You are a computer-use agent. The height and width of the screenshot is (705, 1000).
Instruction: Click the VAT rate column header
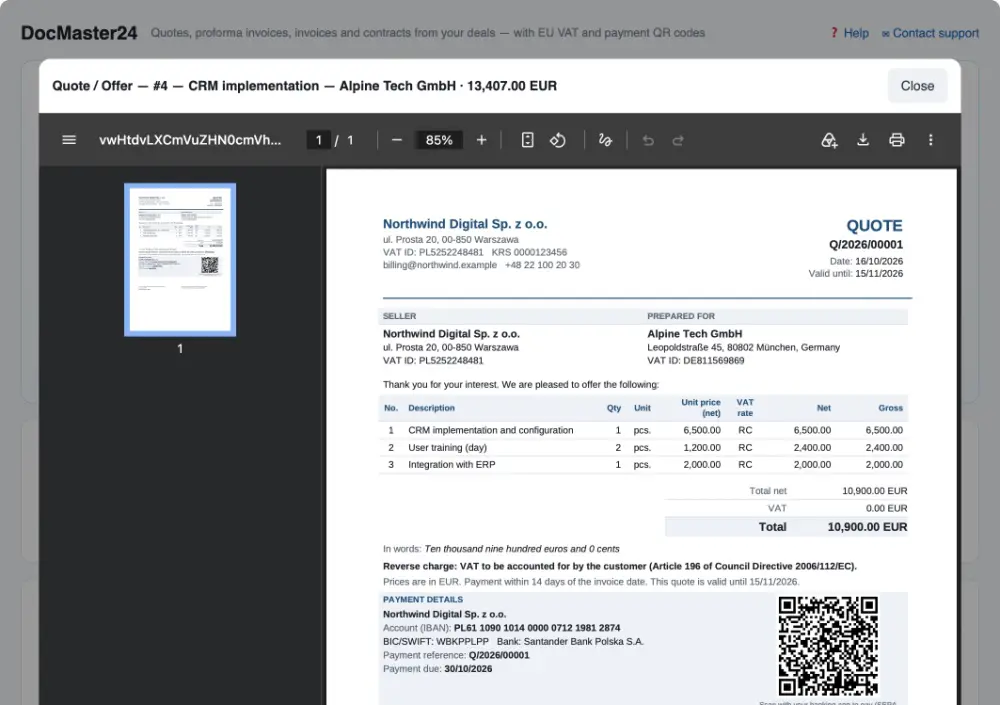[745, 408]
